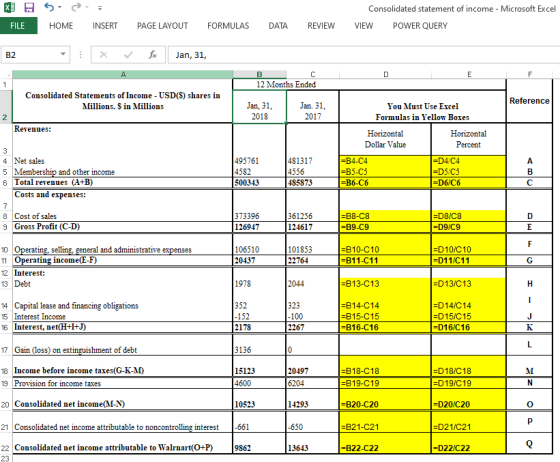Viewport: 560px width, 462px height.
Task: Select the formula cell =B10-C10
Action: click(385, 245)
